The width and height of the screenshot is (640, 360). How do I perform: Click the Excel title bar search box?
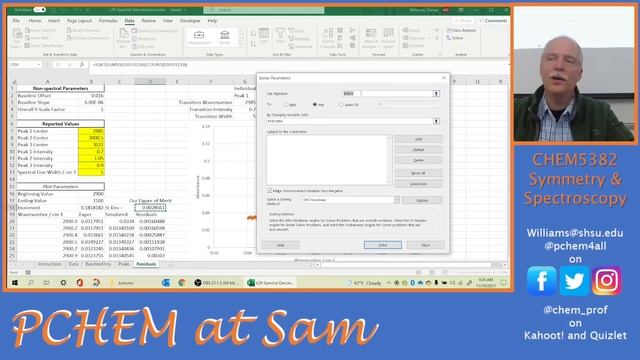(x=264, y=9)
